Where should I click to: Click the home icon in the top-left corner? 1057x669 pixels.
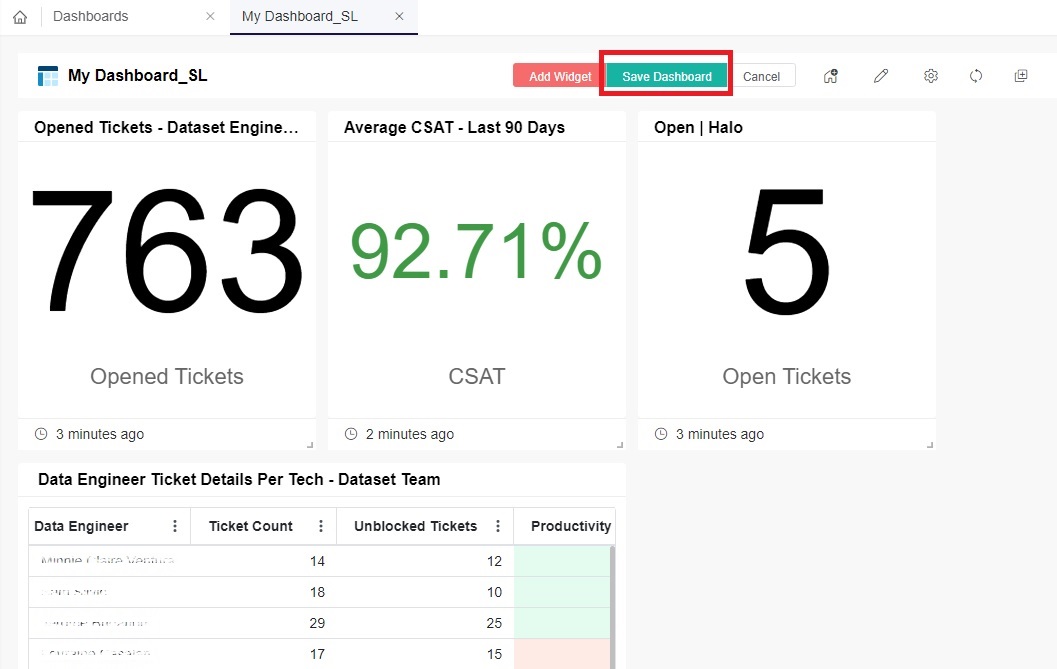pyautogui.click(x=19, y=16)
